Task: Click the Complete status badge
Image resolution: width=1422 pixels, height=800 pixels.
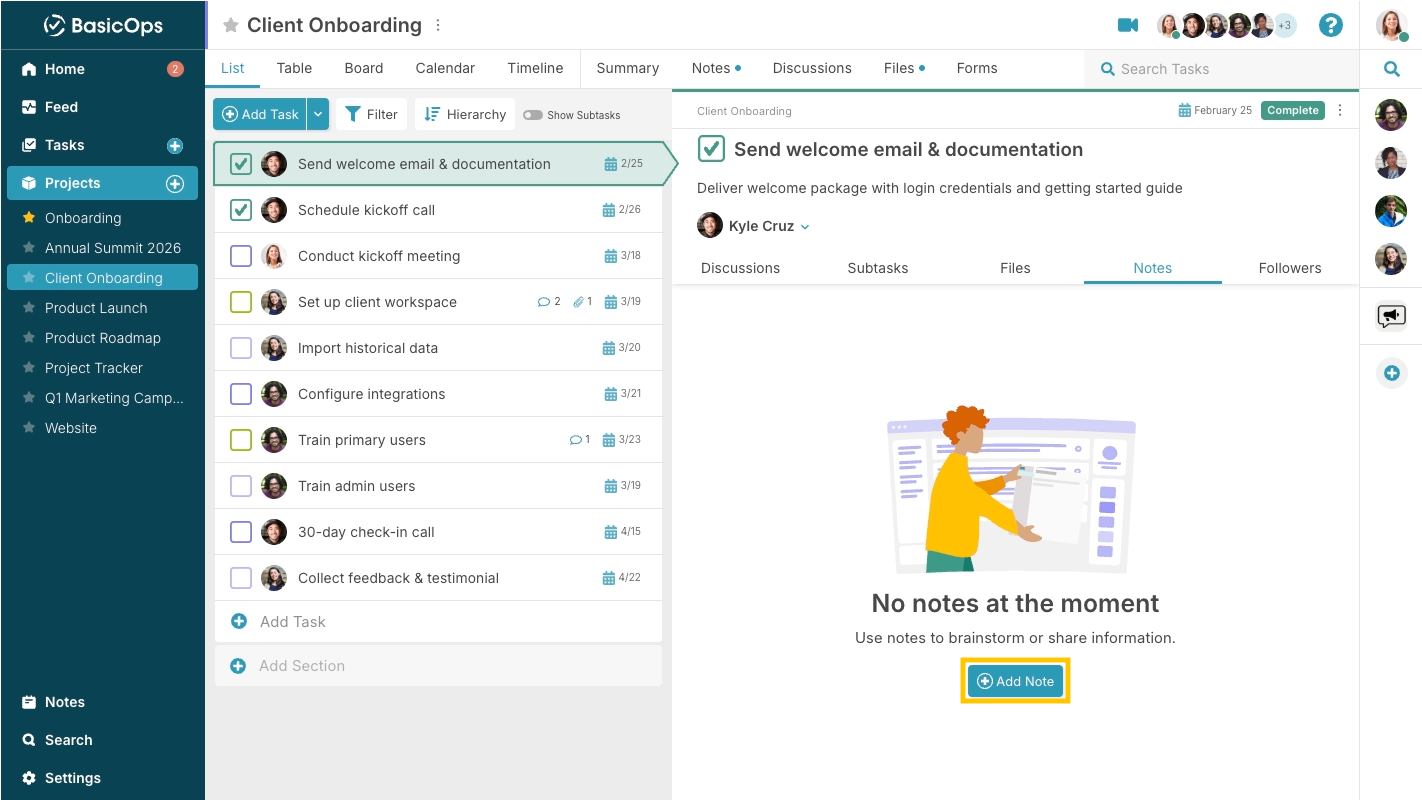Action: click(1293, 111)
